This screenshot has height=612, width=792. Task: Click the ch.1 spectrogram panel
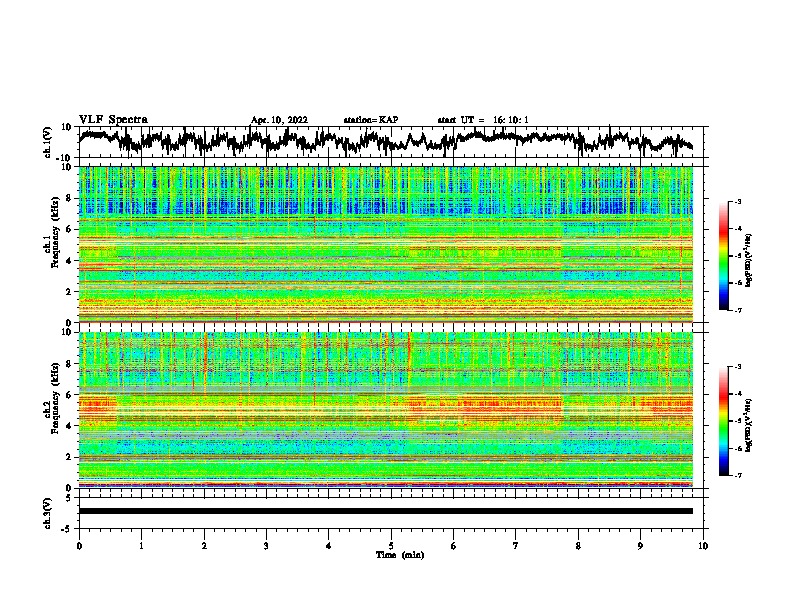(385, 244)
